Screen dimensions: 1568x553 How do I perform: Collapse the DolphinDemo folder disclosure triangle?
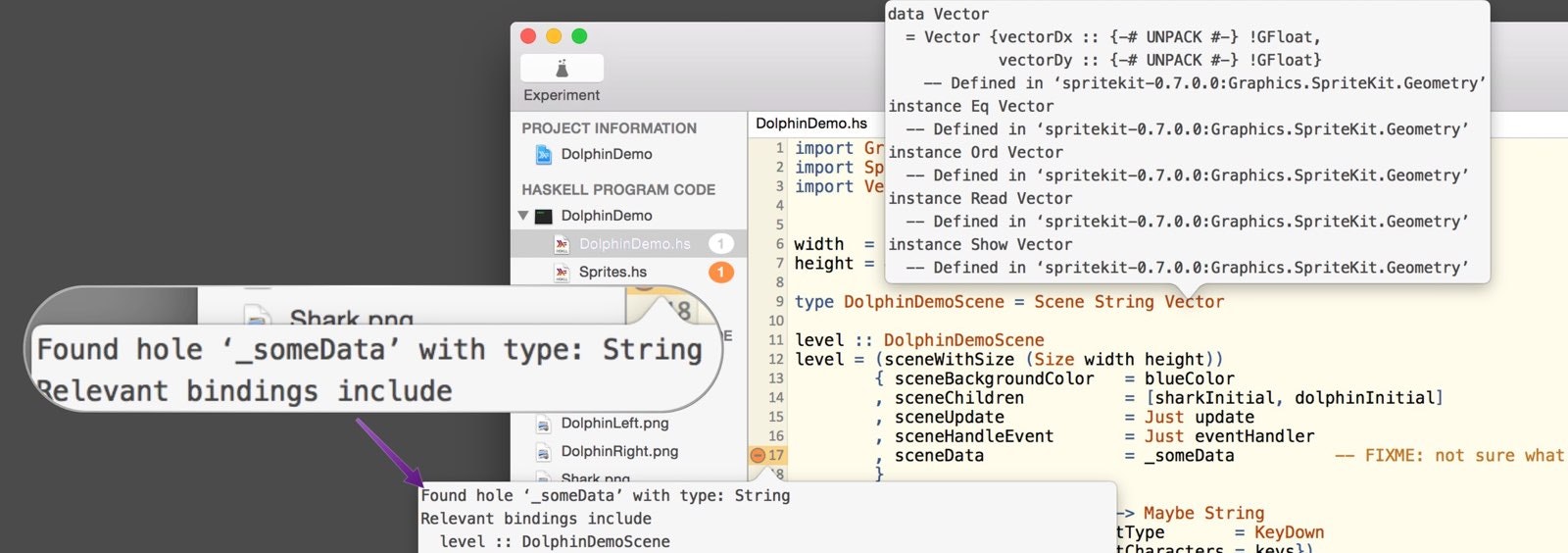(523, 216)
